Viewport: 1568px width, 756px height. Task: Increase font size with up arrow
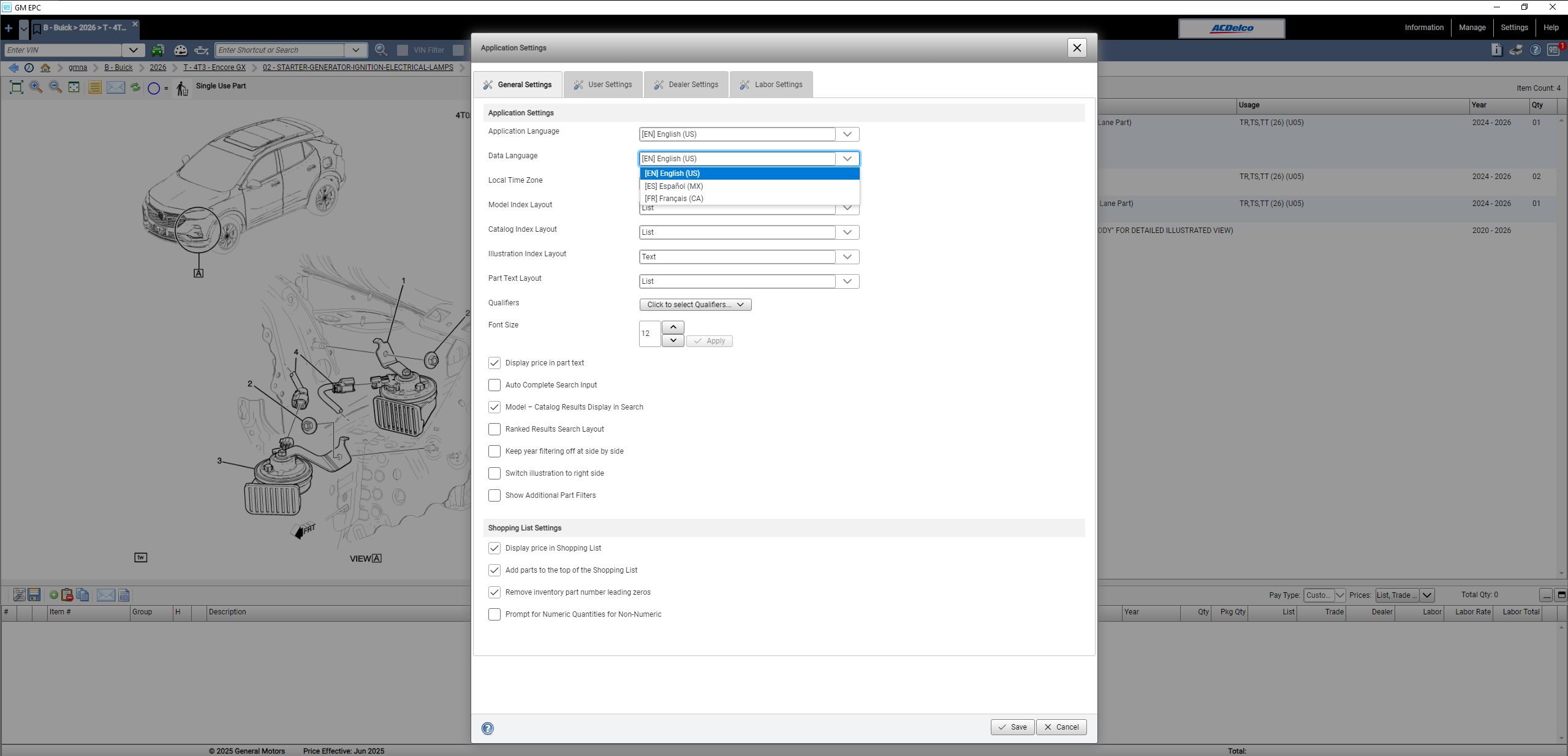click(x=673, y=327)
